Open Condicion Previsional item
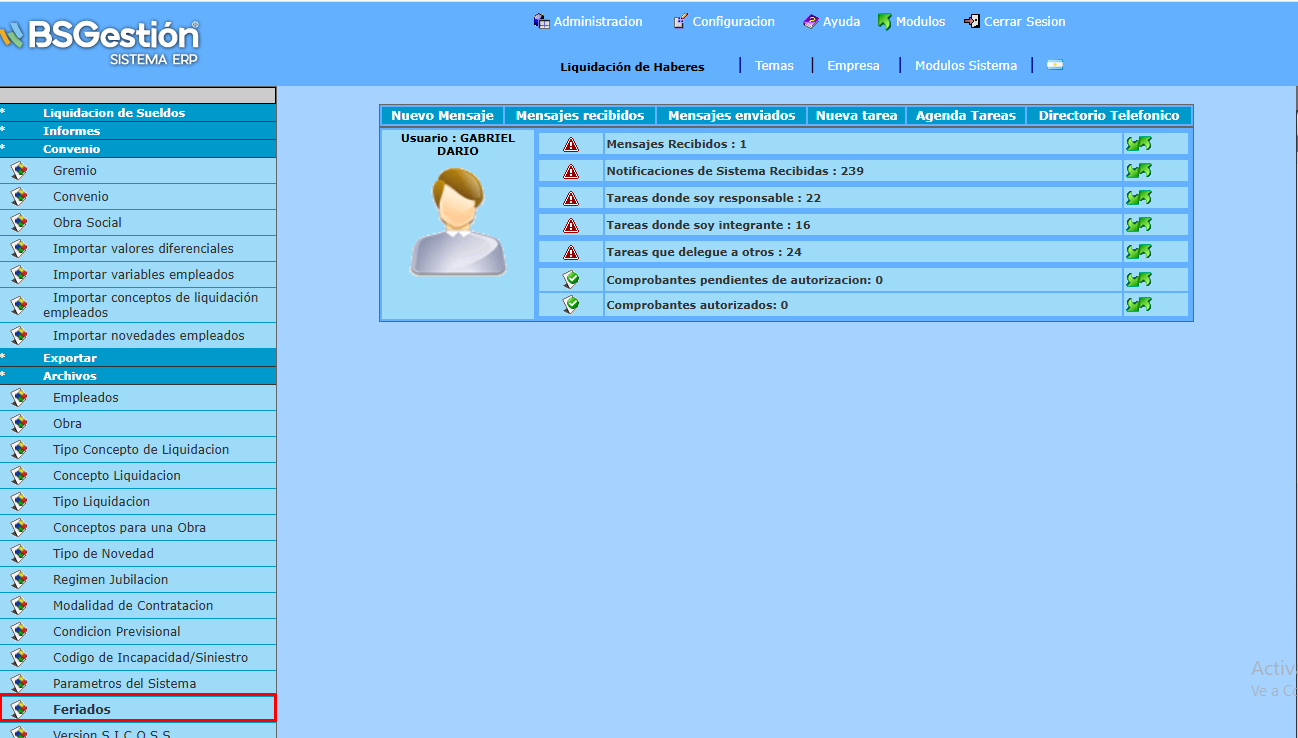The height and width of the screenshot is (738, 1298). click(117, 632)
